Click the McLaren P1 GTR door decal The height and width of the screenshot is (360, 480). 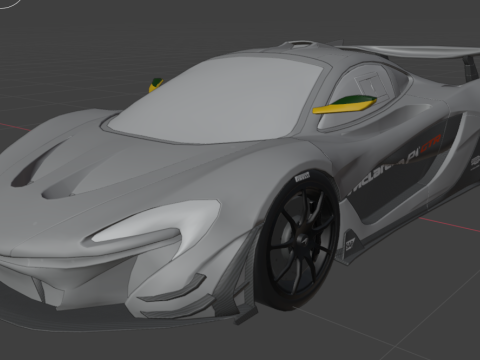pyautogui.click(x=395, y=164)
